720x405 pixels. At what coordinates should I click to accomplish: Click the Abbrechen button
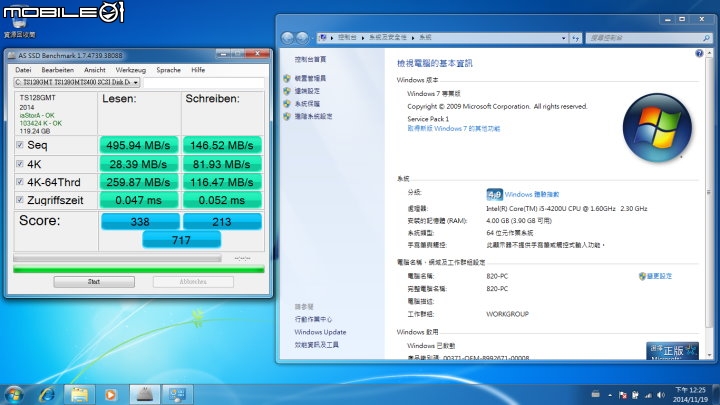tap(193, 281)
